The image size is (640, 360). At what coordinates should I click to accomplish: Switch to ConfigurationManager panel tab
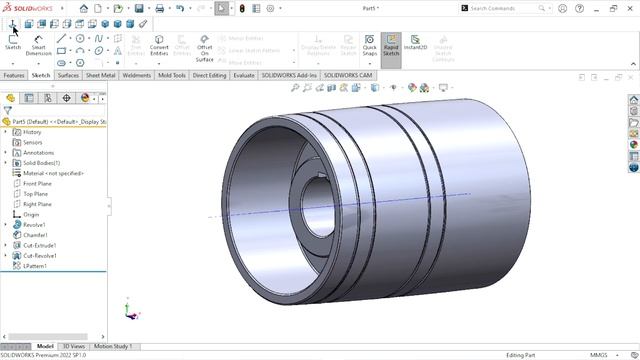pyautogui.click(x=48, y=98)
